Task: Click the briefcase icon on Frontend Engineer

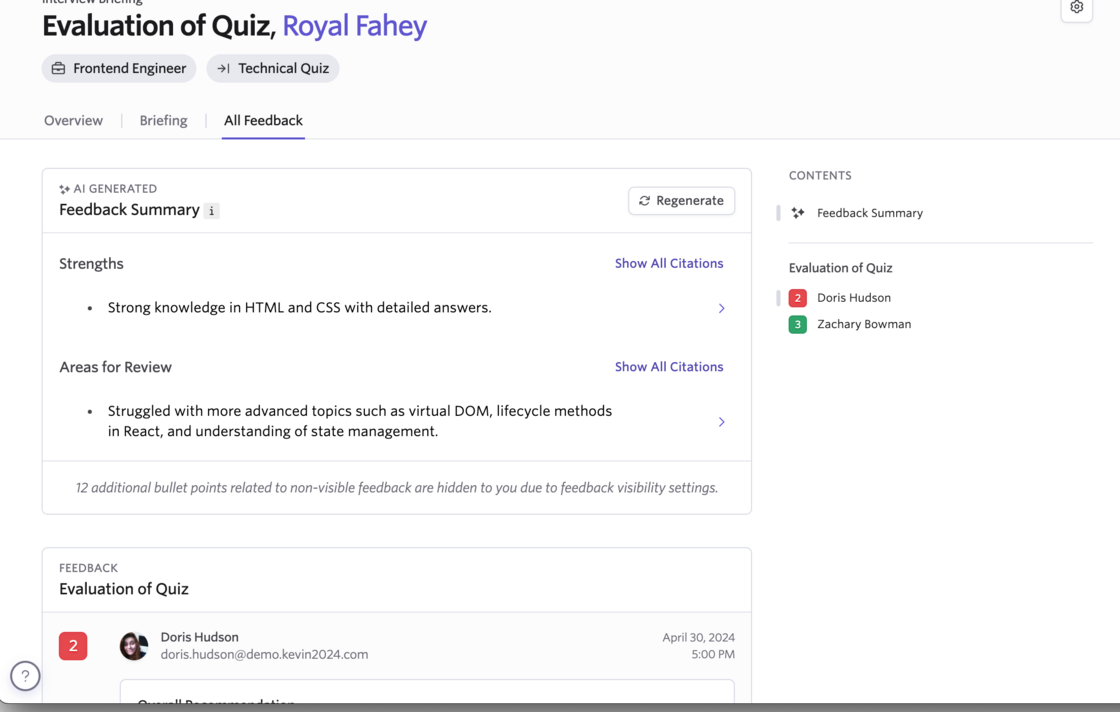Action: (x=59, y=68)
